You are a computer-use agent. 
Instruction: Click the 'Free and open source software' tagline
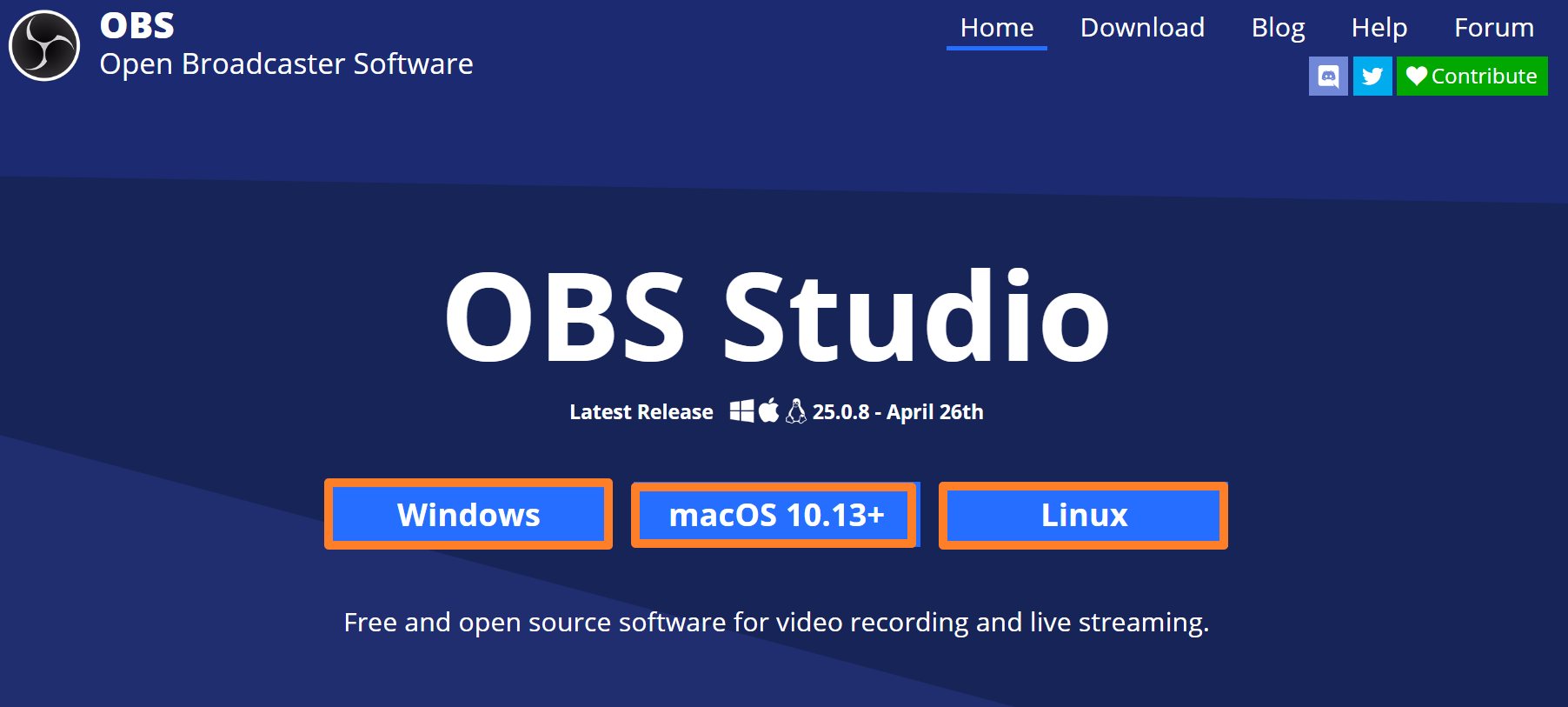[x=776, y=623]
